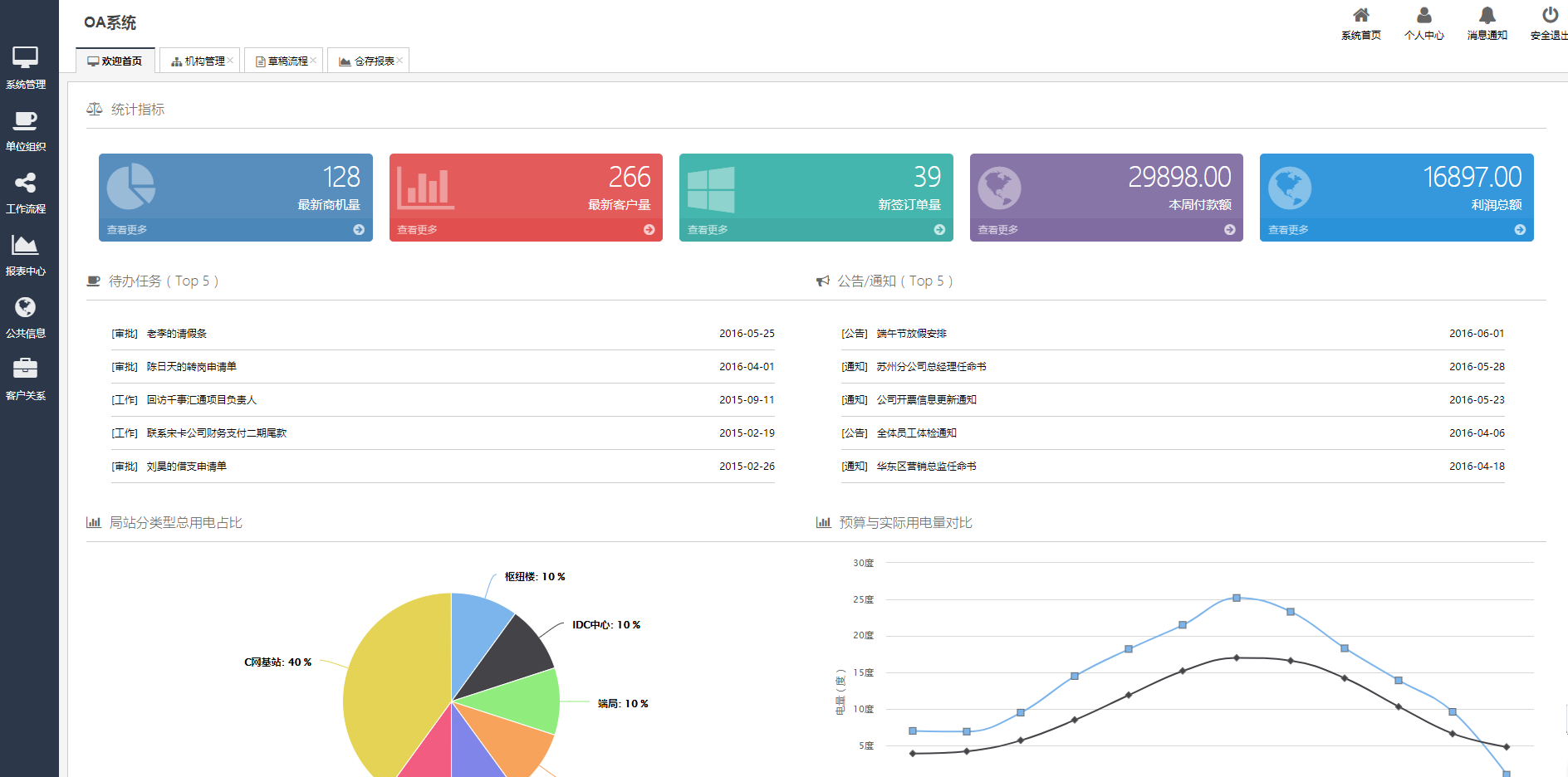Close the 草稿流程 tab
This screenshot has width=1568, height=777.
point(314,61)
